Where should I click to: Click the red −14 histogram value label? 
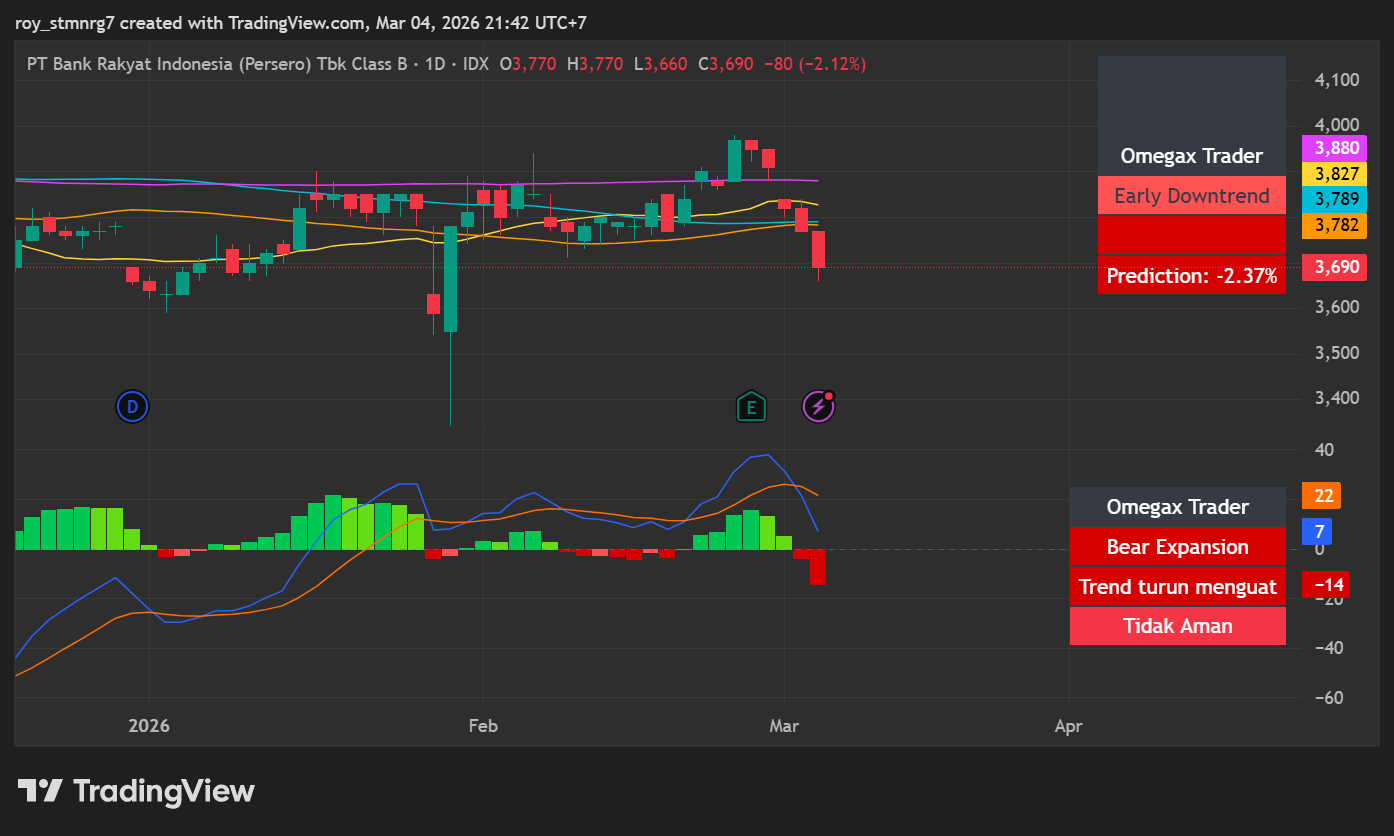[x=1328, y=584]
